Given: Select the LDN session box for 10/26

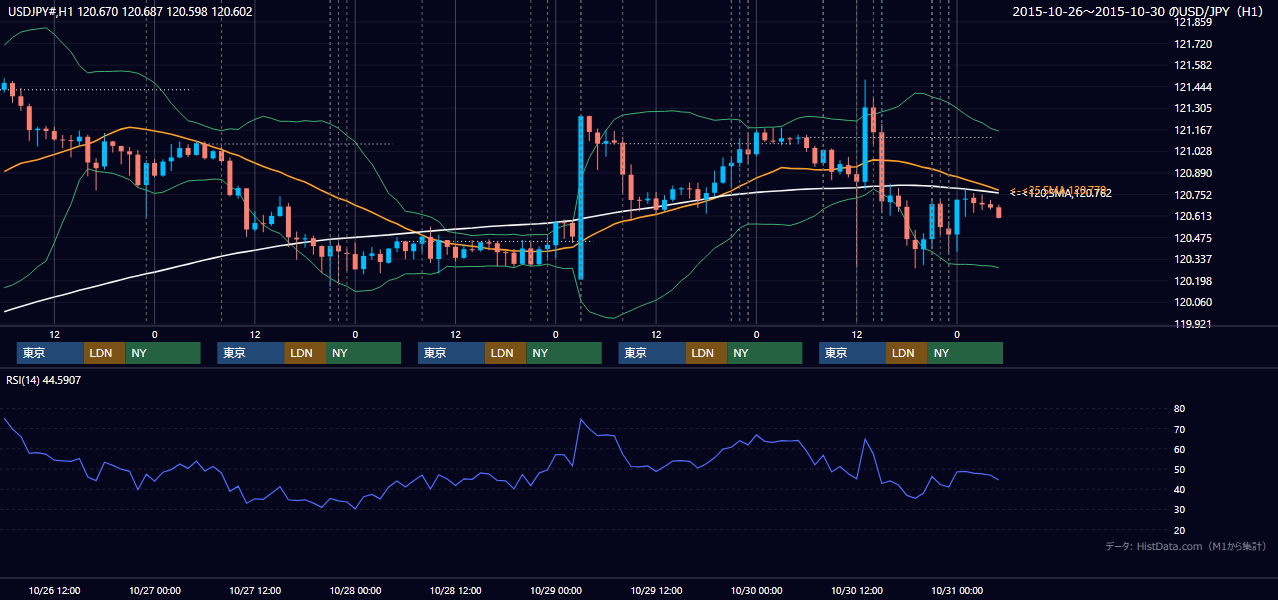Looking at the screenshot, I should [x=105, y=353].
